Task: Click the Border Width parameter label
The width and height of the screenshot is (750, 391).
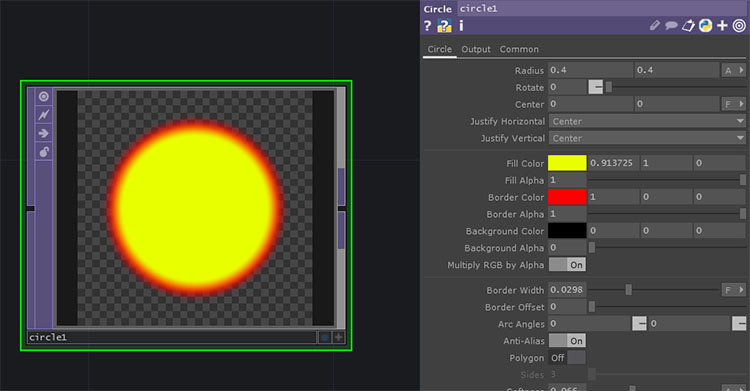Action: 515,290
